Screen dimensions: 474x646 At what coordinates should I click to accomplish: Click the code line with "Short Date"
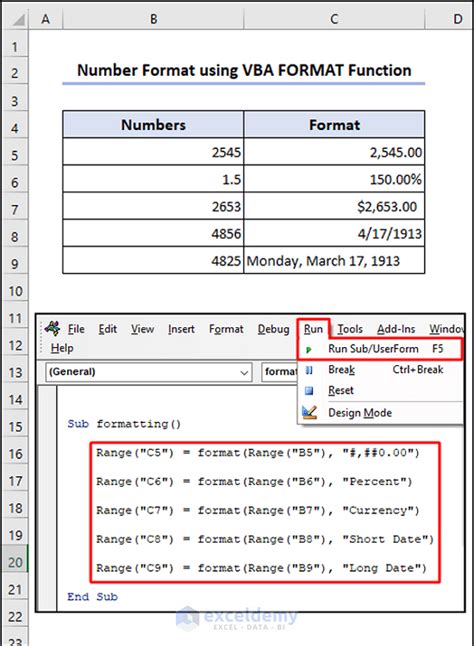tap(265, 539)
